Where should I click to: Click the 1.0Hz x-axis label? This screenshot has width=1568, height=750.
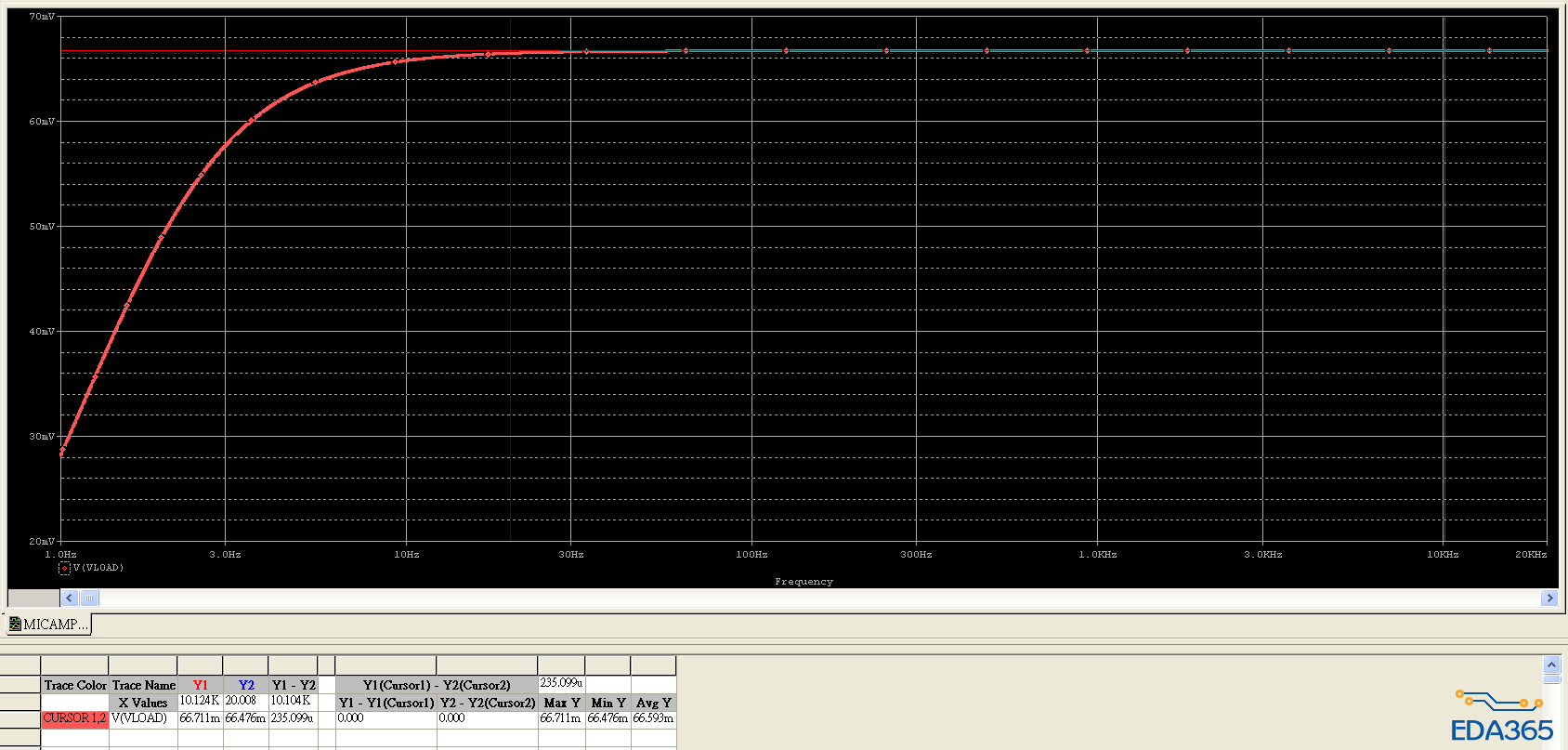tap(61, 555)
